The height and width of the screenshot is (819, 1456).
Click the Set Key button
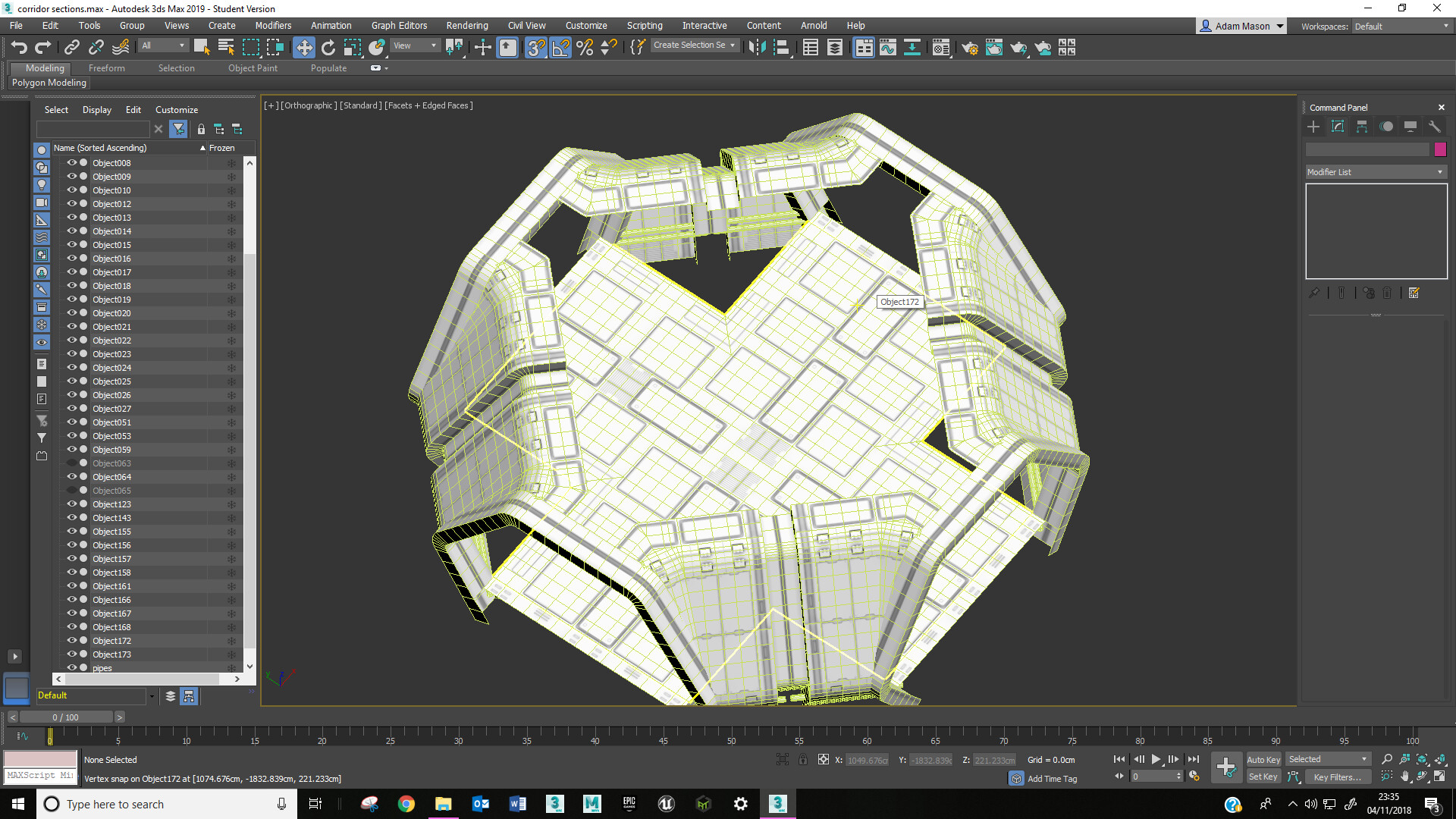1263,777
